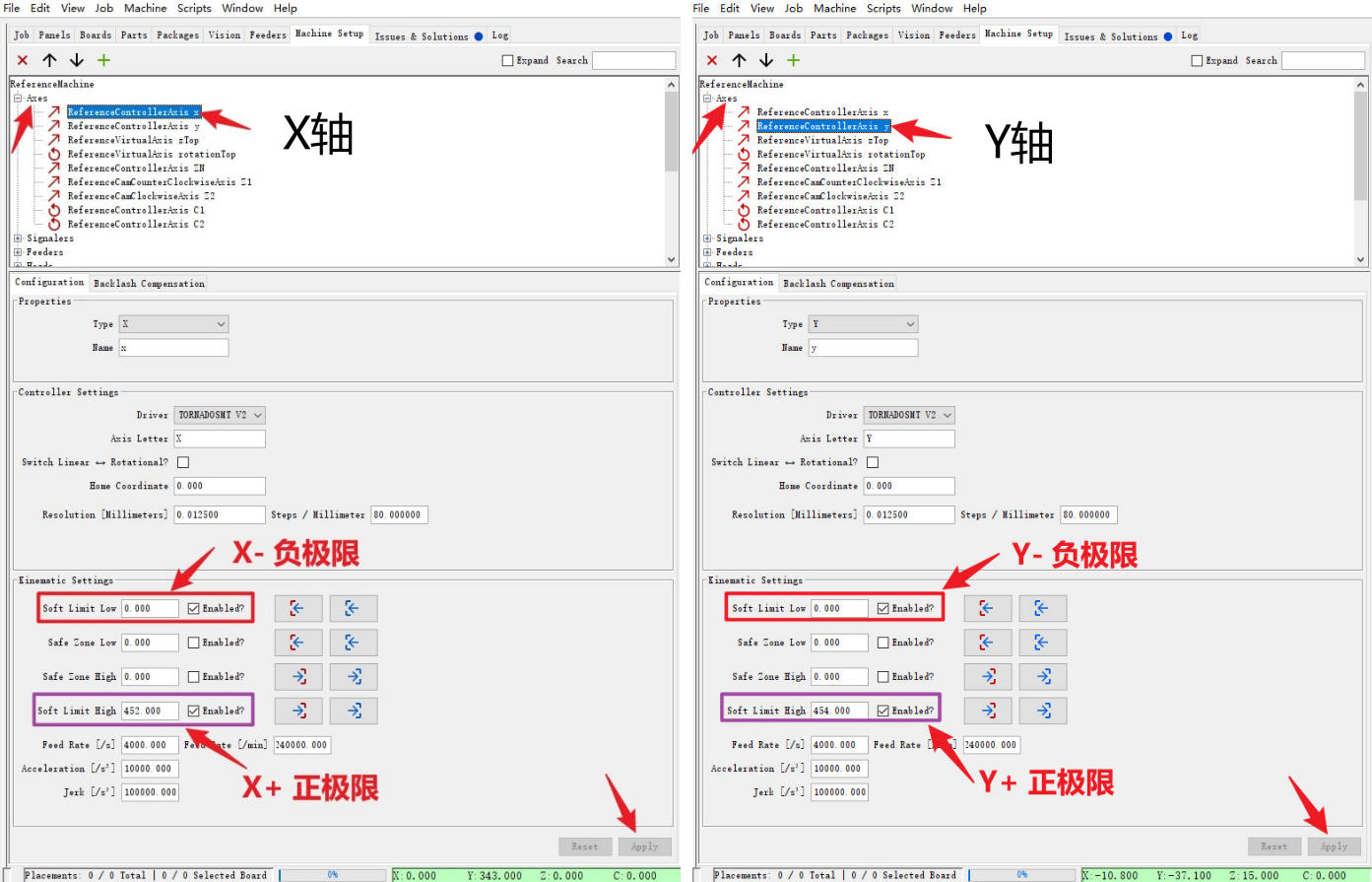Switch to Vision tab in left window
The width and height of the screenshot is (1372, 882).
(x=225, y=35)
